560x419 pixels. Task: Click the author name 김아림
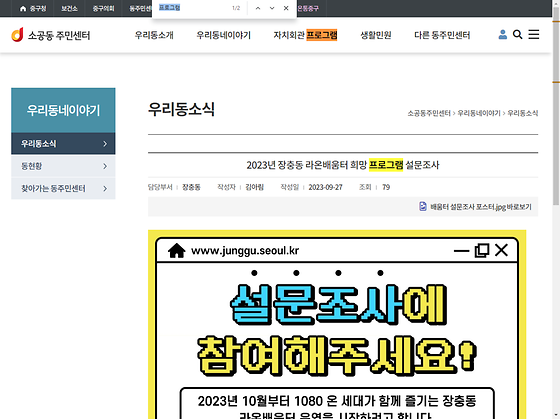pyautogui.click(x=255, y=187)
